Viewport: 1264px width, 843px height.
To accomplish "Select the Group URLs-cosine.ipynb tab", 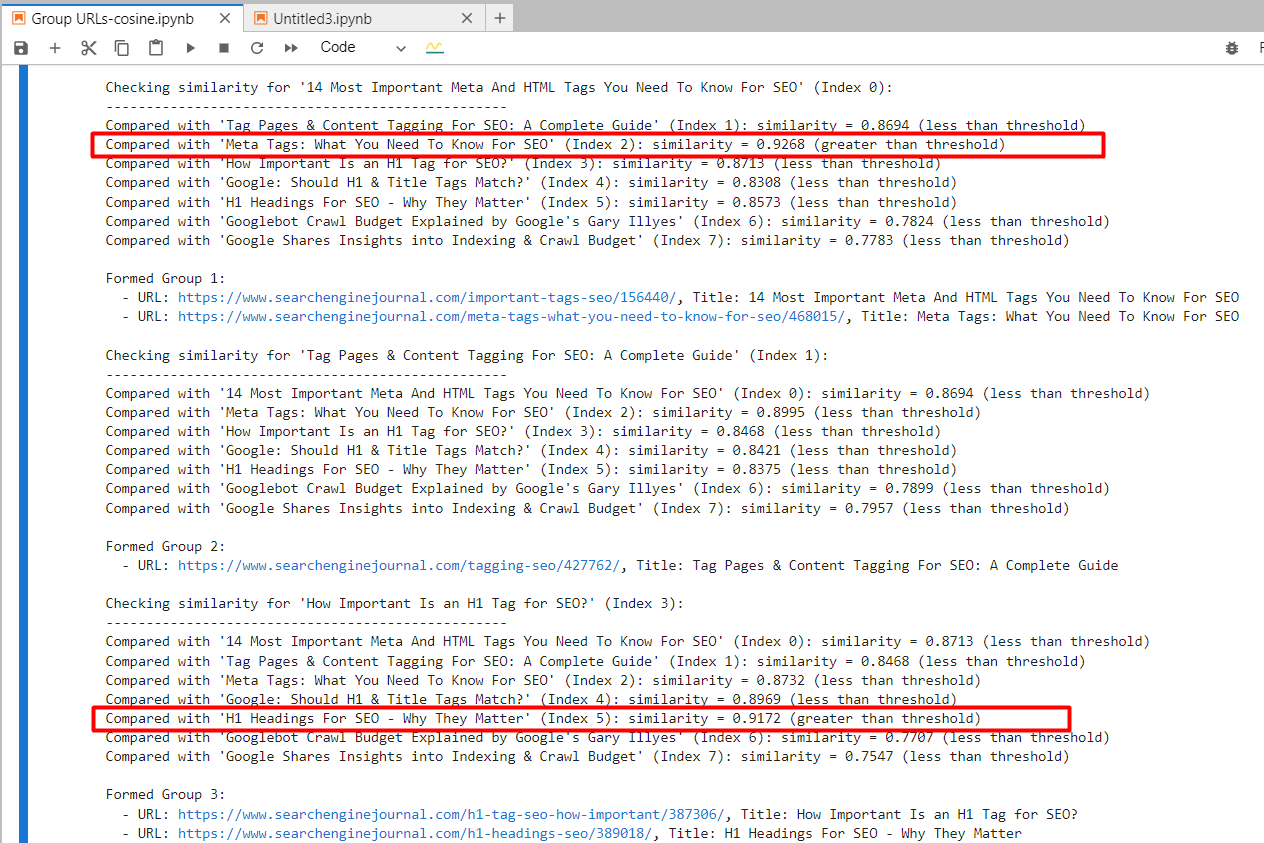I will click(x=110, y=17).
